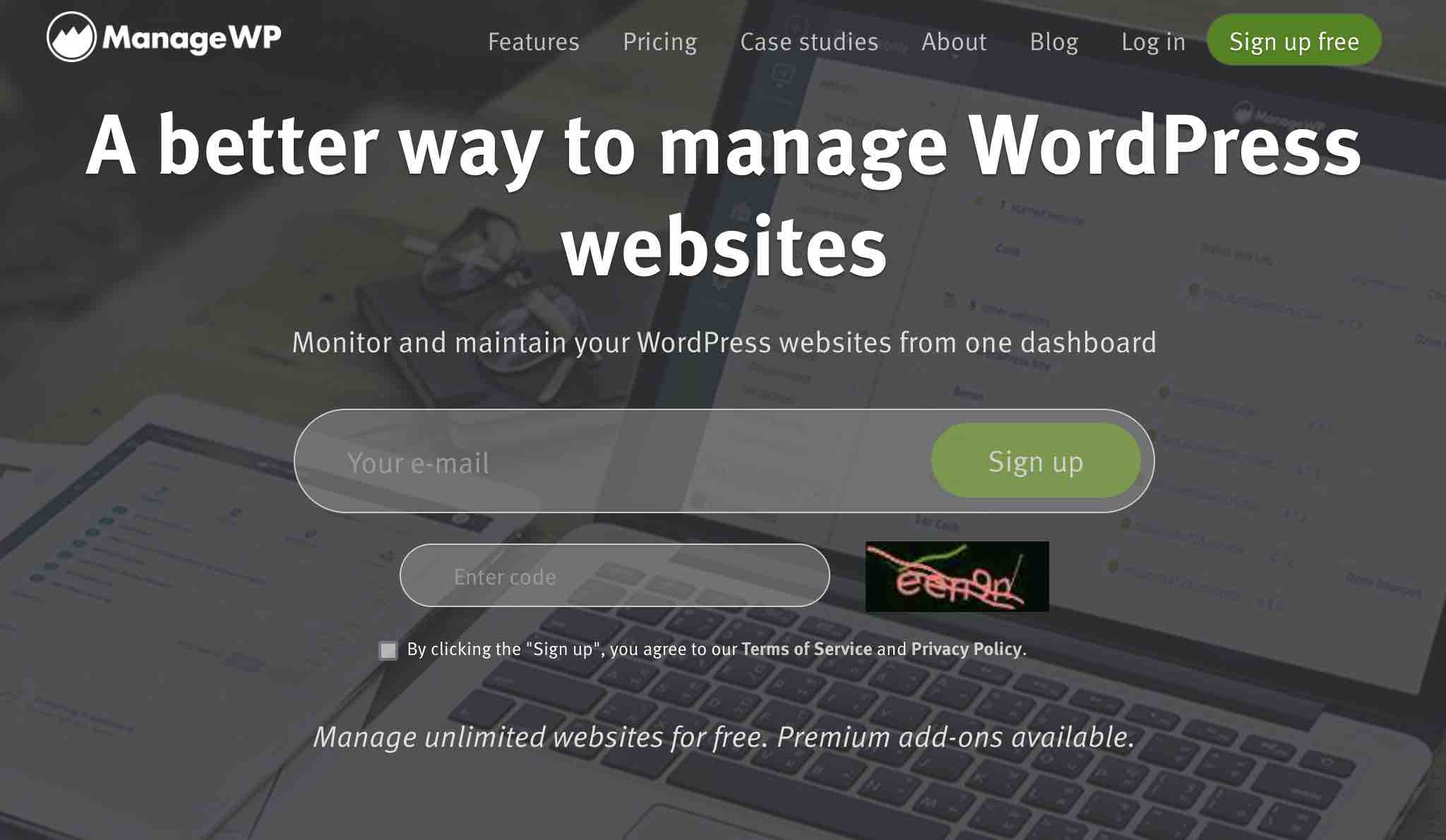The width and height of the screenshot is (1446, 840).
Task: Click the Blog navigation icon
Action: tap(1054, 41)
